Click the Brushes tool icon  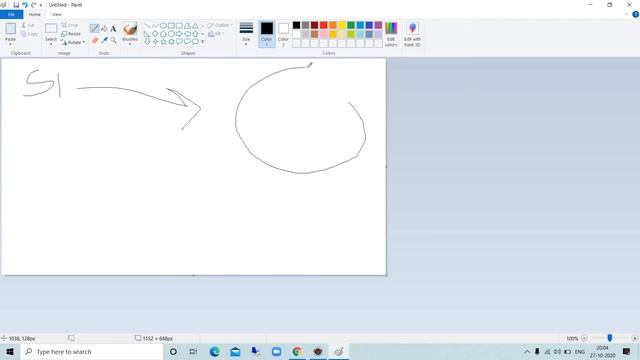(130, 29)
